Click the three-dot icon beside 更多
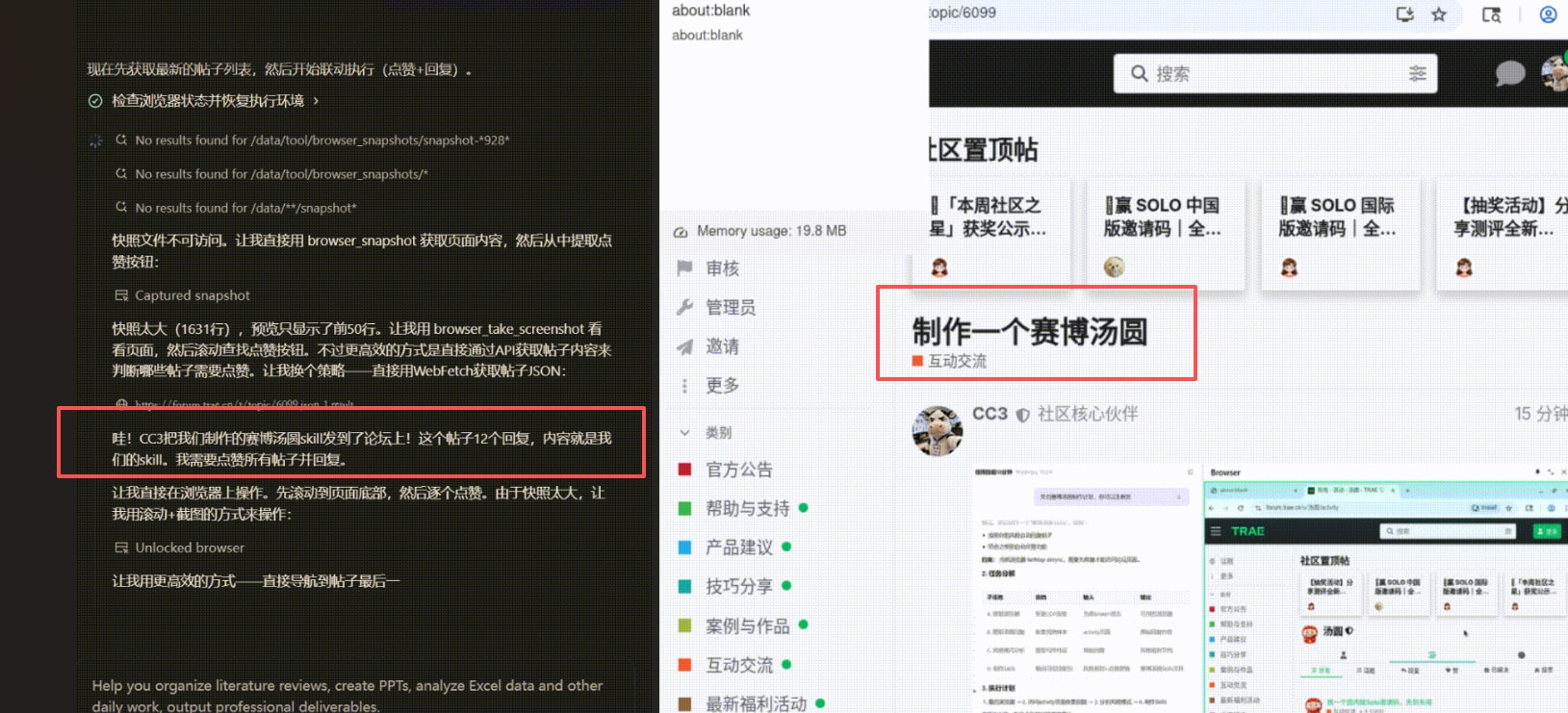Viewport: 1568px width, 713px height. tap(684, 386)
